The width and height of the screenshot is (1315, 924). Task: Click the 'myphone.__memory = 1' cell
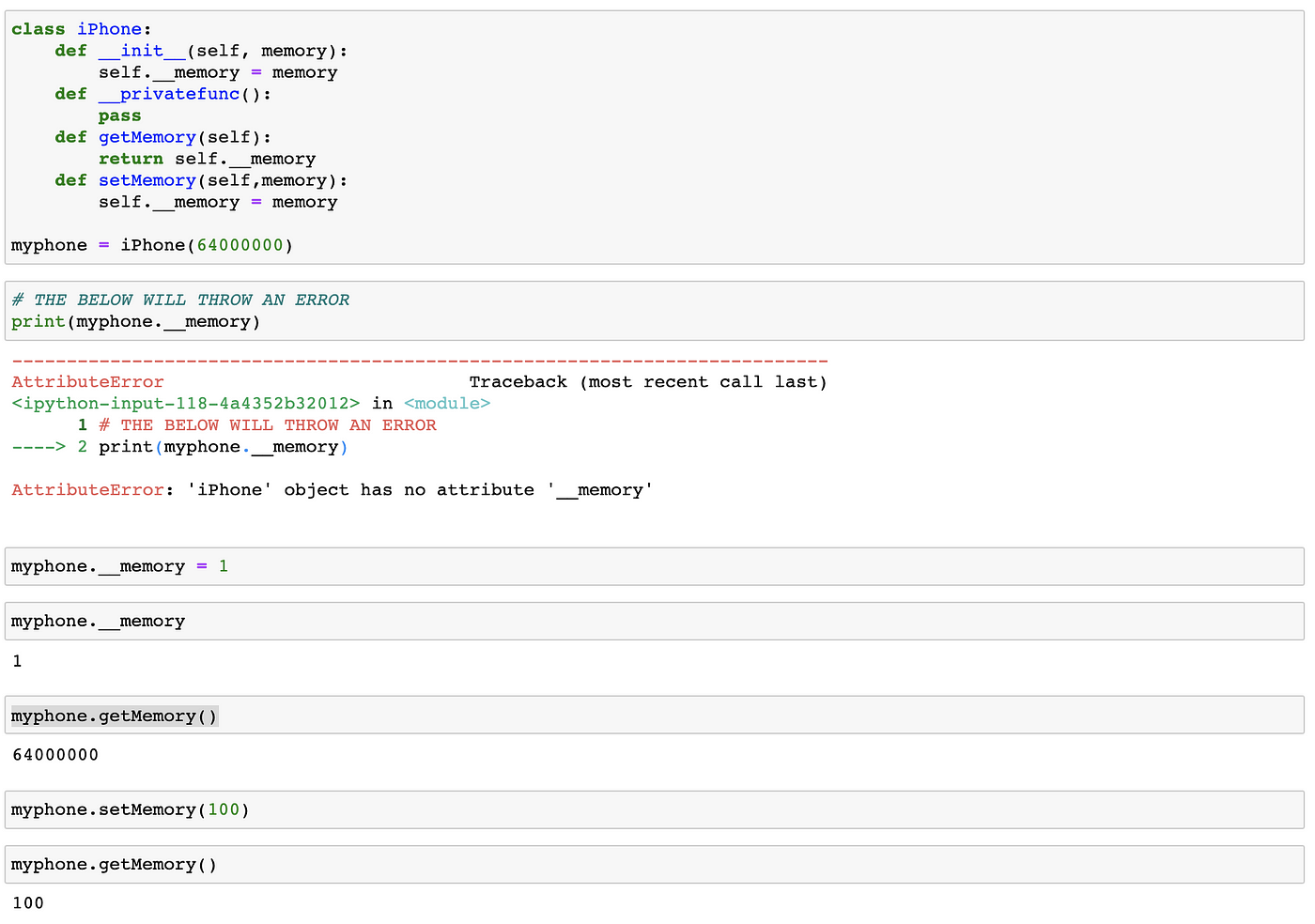pos(654,566)
